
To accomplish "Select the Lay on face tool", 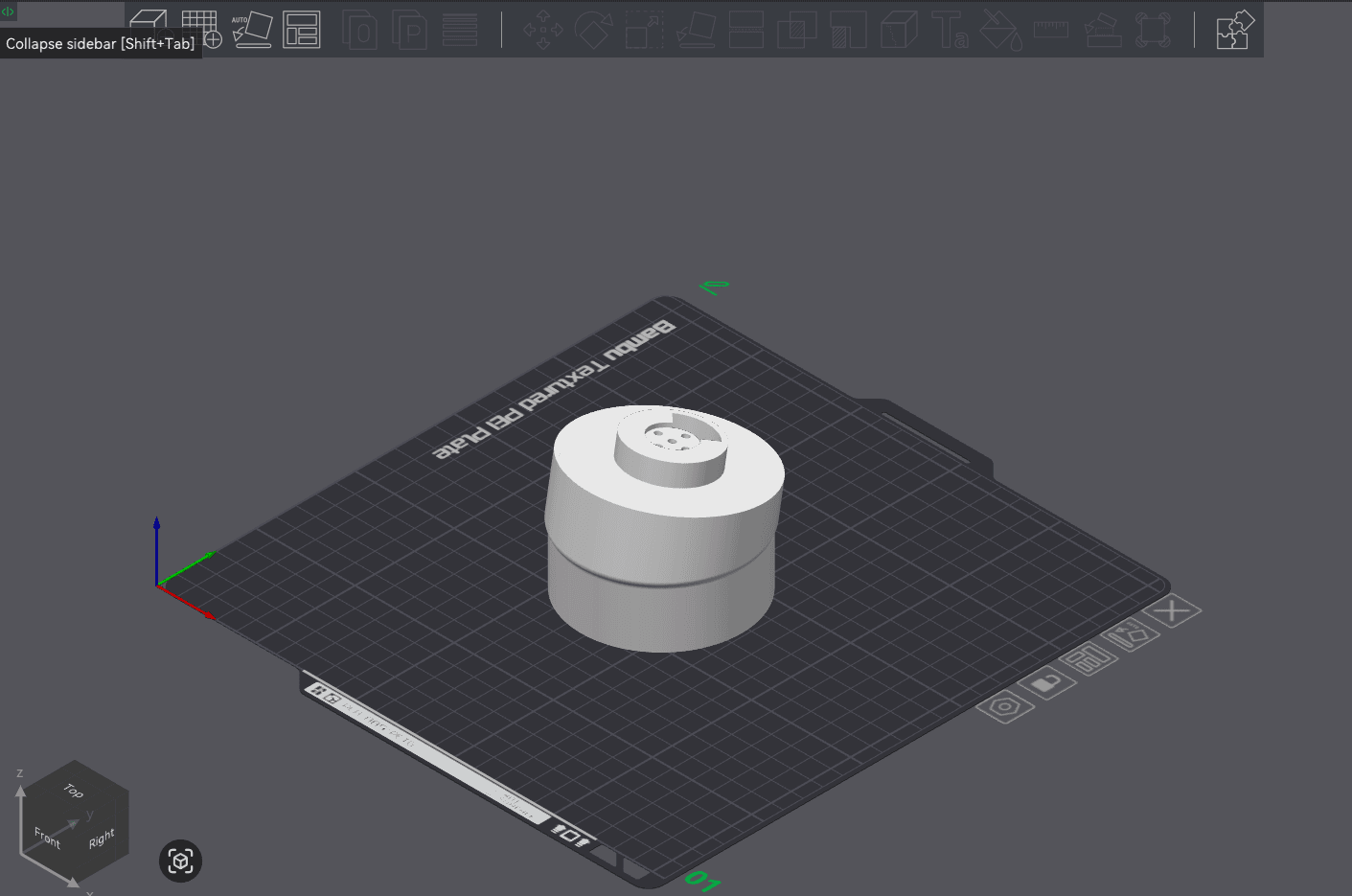I will pyautogui.click(x=696, y=30).
